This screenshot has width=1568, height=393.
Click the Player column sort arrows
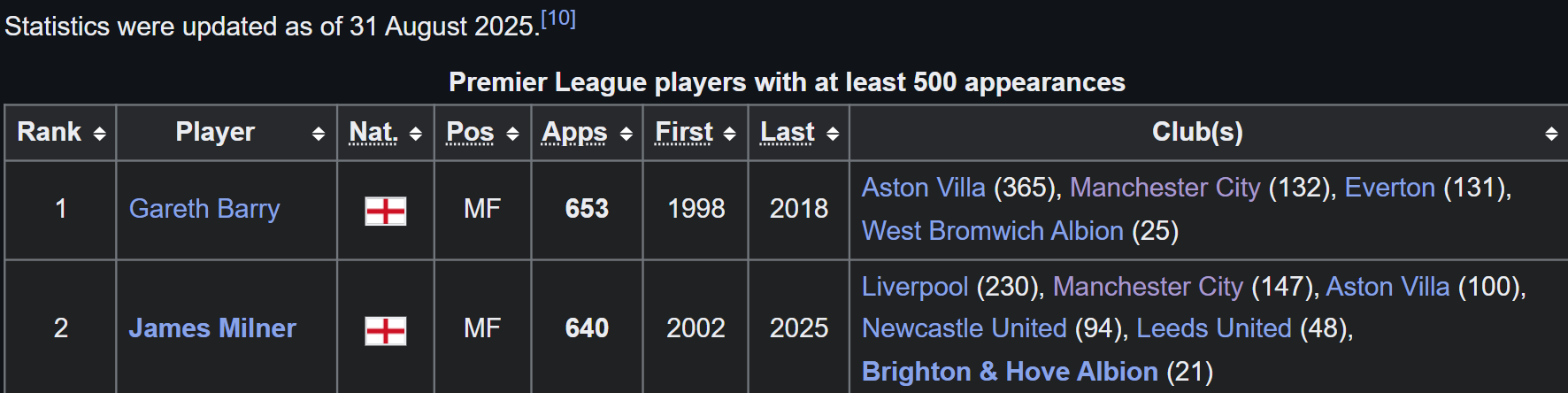pyautogui.click(x=319, y=134)
